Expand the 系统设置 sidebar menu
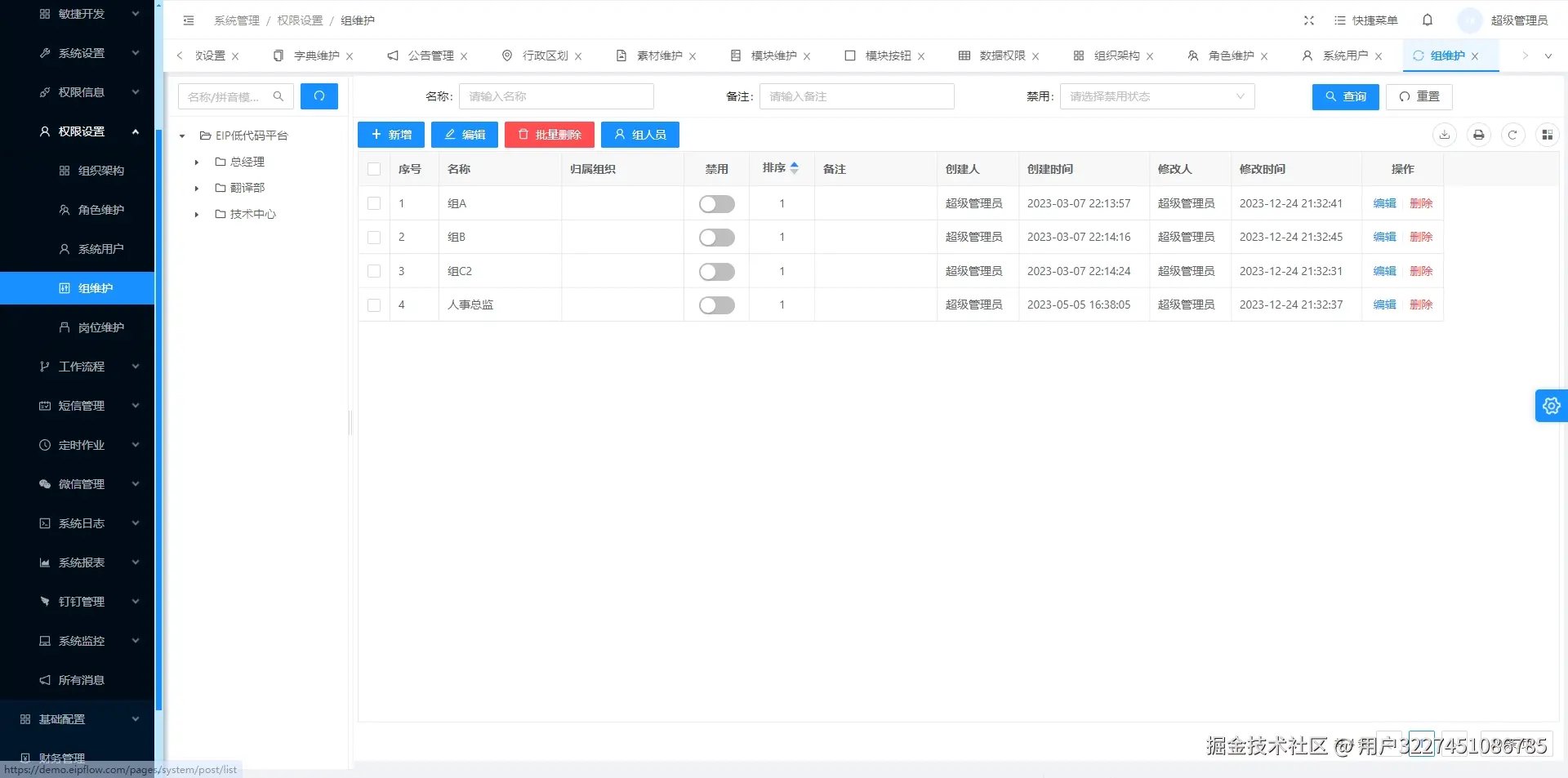The height and width of the screenshot is (778, 1568). (77, 53)
